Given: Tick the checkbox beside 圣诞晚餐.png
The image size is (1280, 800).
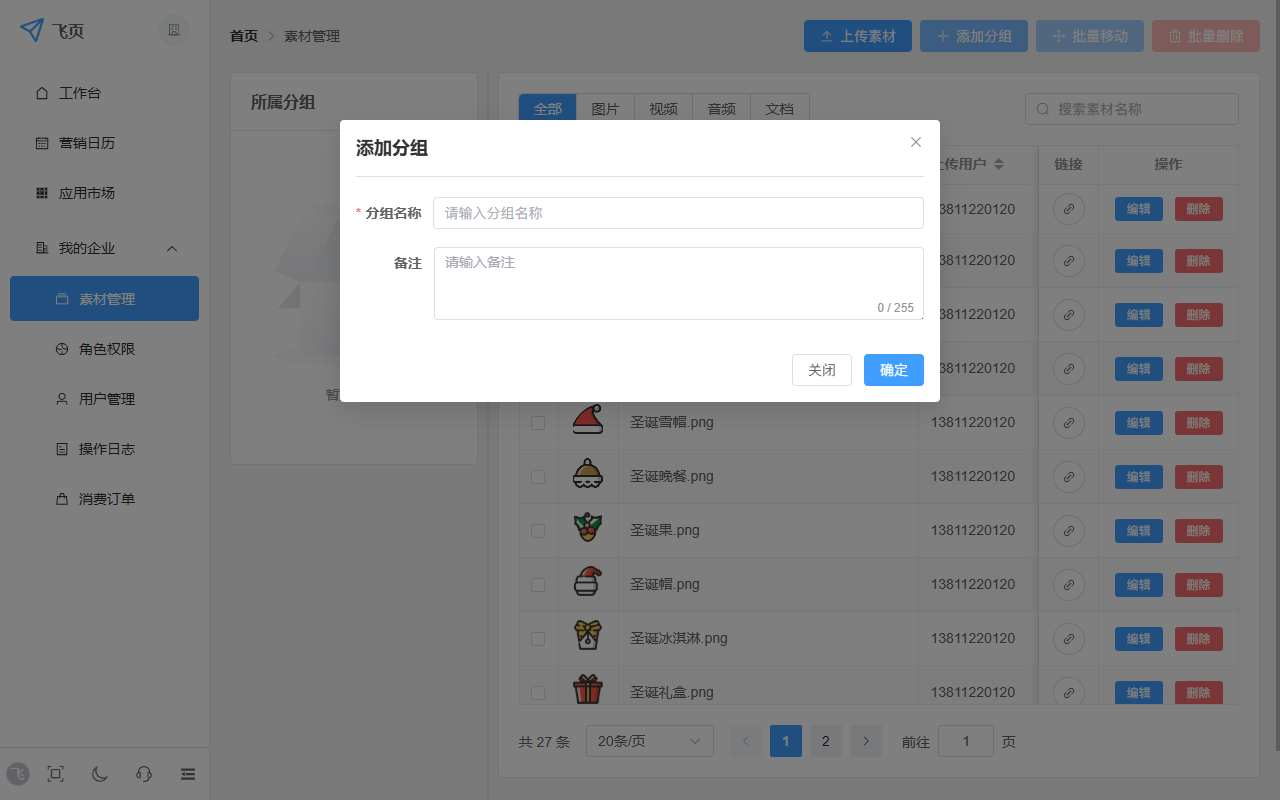Looking at the screenshot, I should click(538, 476).
